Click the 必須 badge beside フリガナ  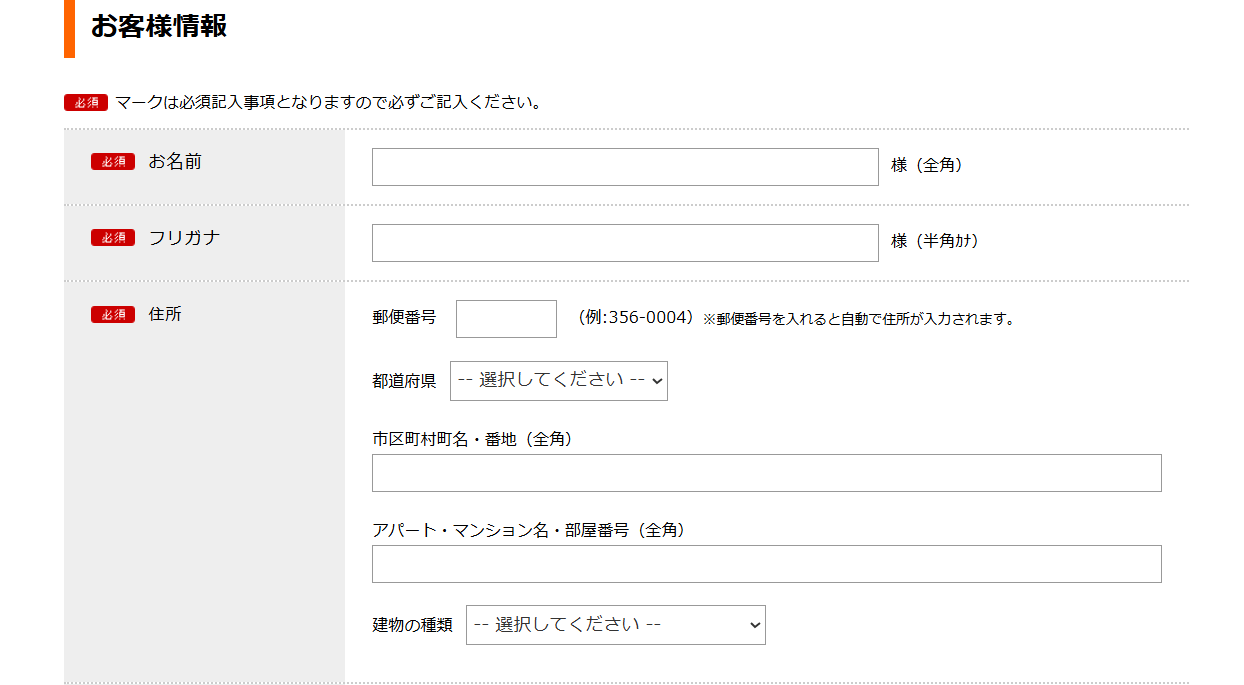113,238
